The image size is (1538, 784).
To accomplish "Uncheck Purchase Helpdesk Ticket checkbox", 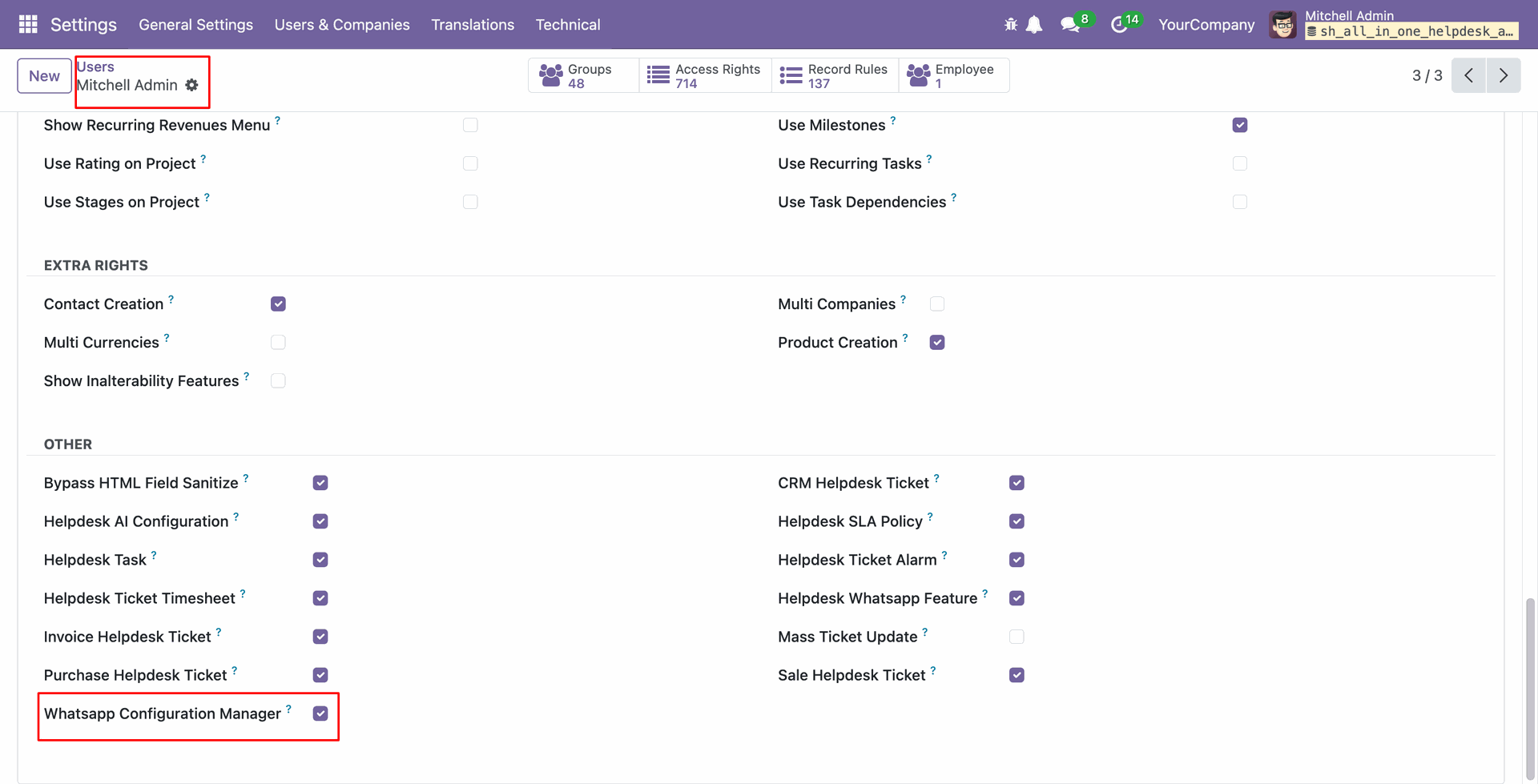I will click(x=320, y=675).
